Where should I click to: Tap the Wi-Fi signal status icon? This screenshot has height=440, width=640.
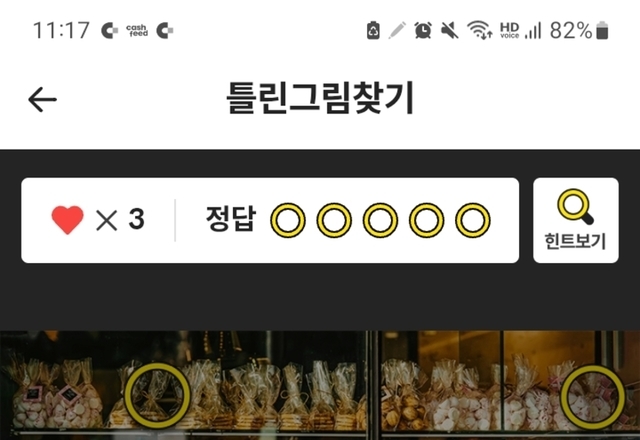click(480, 30)
